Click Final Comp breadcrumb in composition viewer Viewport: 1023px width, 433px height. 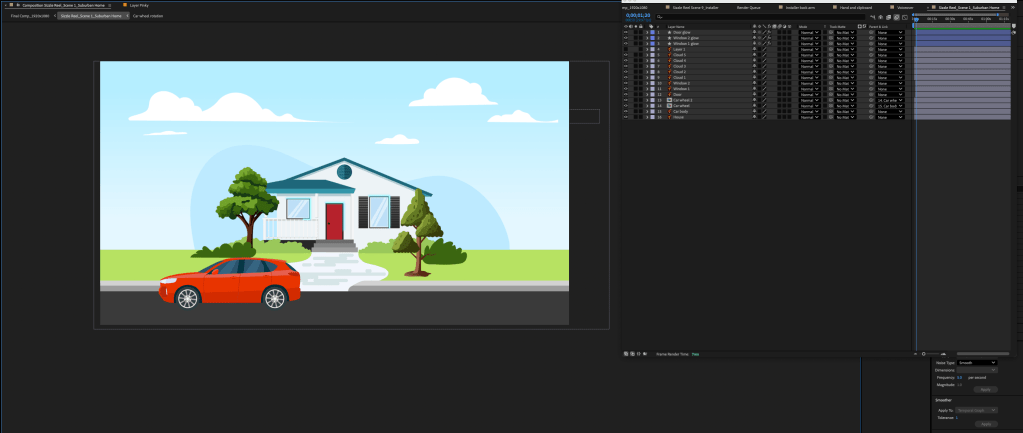(29, 16)
